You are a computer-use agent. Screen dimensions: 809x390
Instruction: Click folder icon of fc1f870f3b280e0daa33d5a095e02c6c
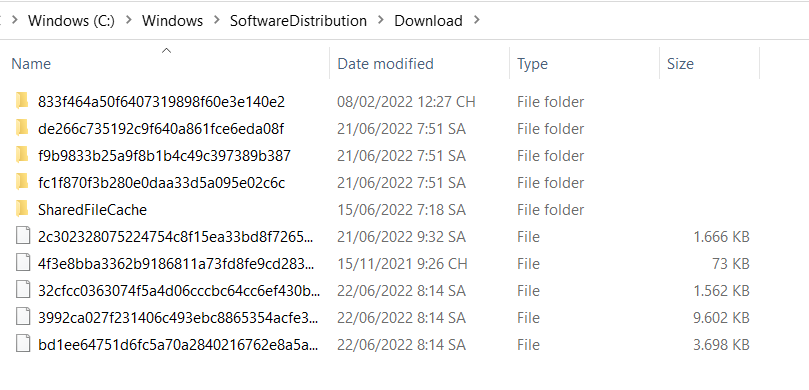[x=22, y=183]
